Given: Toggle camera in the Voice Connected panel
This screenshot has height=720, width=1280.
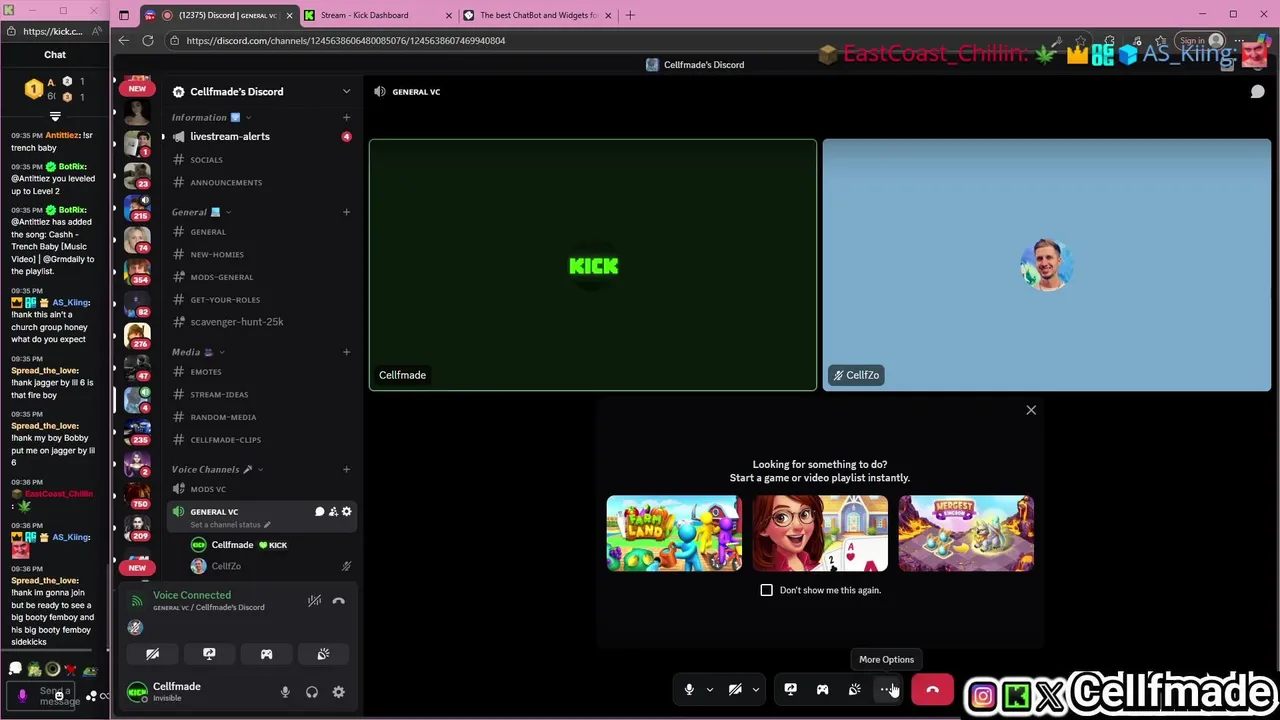Looking at the screenshot, I should point(152,654).
